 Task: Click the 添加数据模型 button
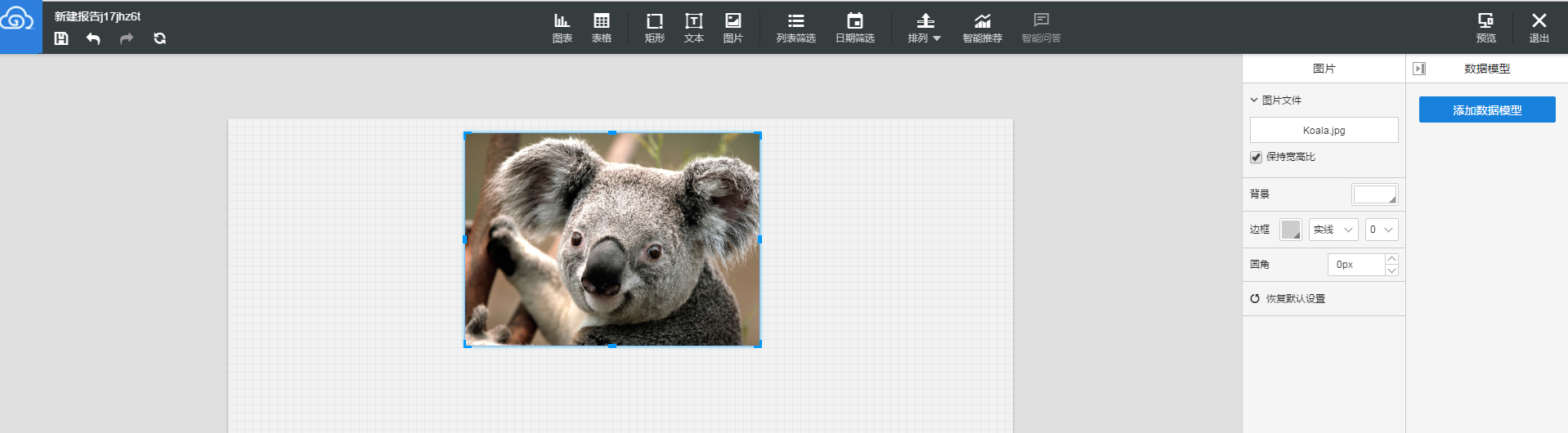click(1487, 109)
